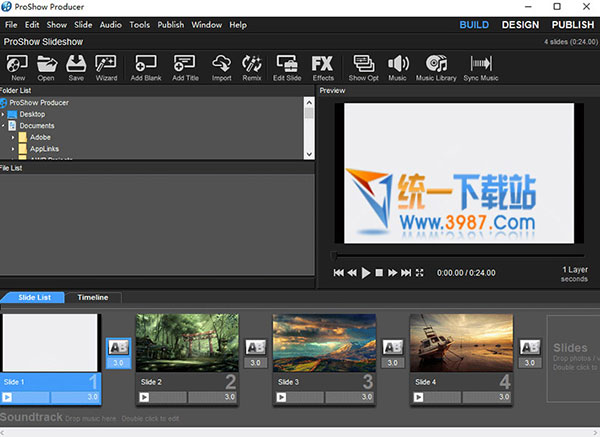600x437 pixels.
Task: Open the File menu
Action: (11, 25)
